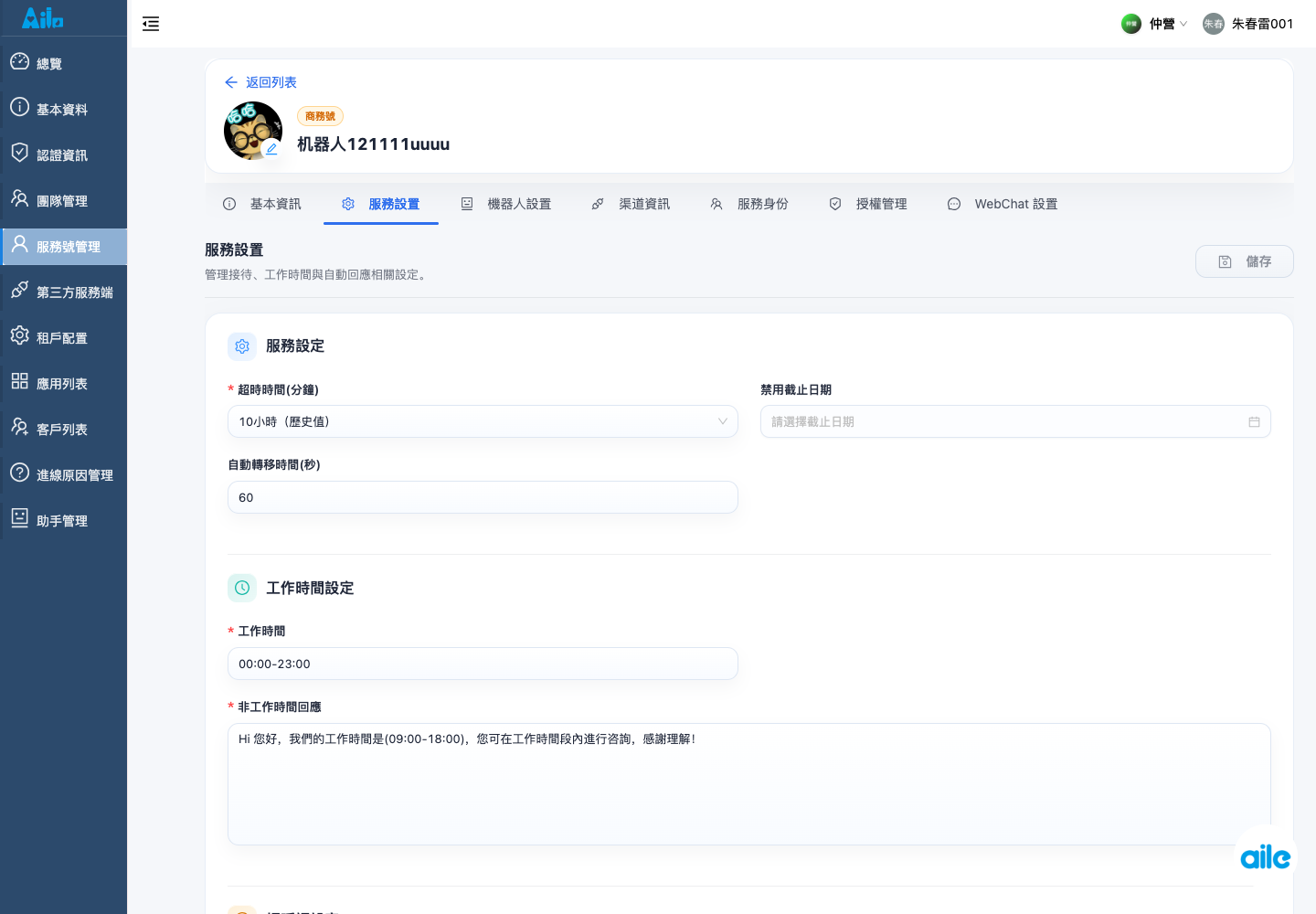
Task: Open 團隊管理 team icon in sidebar
Action: point(19,198)
